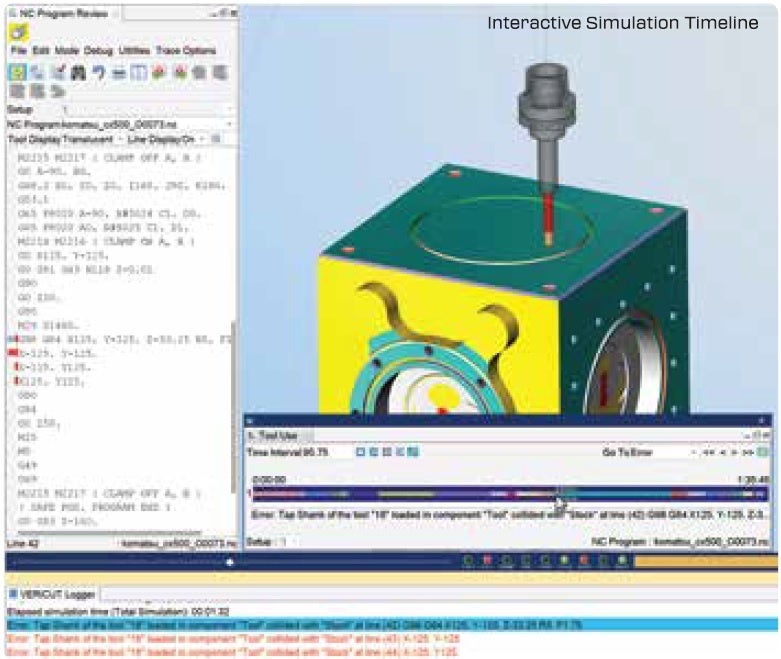The image size is (781, 659).
Task: Click the horizontal scrollbar under the NC code listing
Action: point(108,532)
